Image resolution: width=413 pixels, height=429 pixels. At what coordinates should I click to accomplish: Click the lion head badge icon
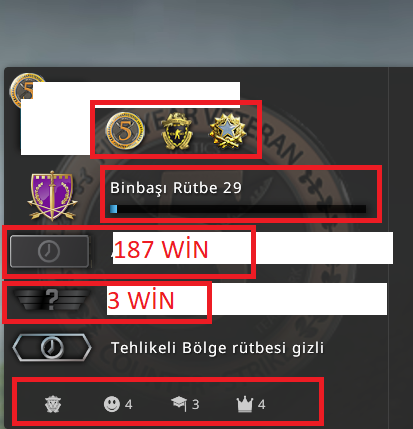point(53,404)
